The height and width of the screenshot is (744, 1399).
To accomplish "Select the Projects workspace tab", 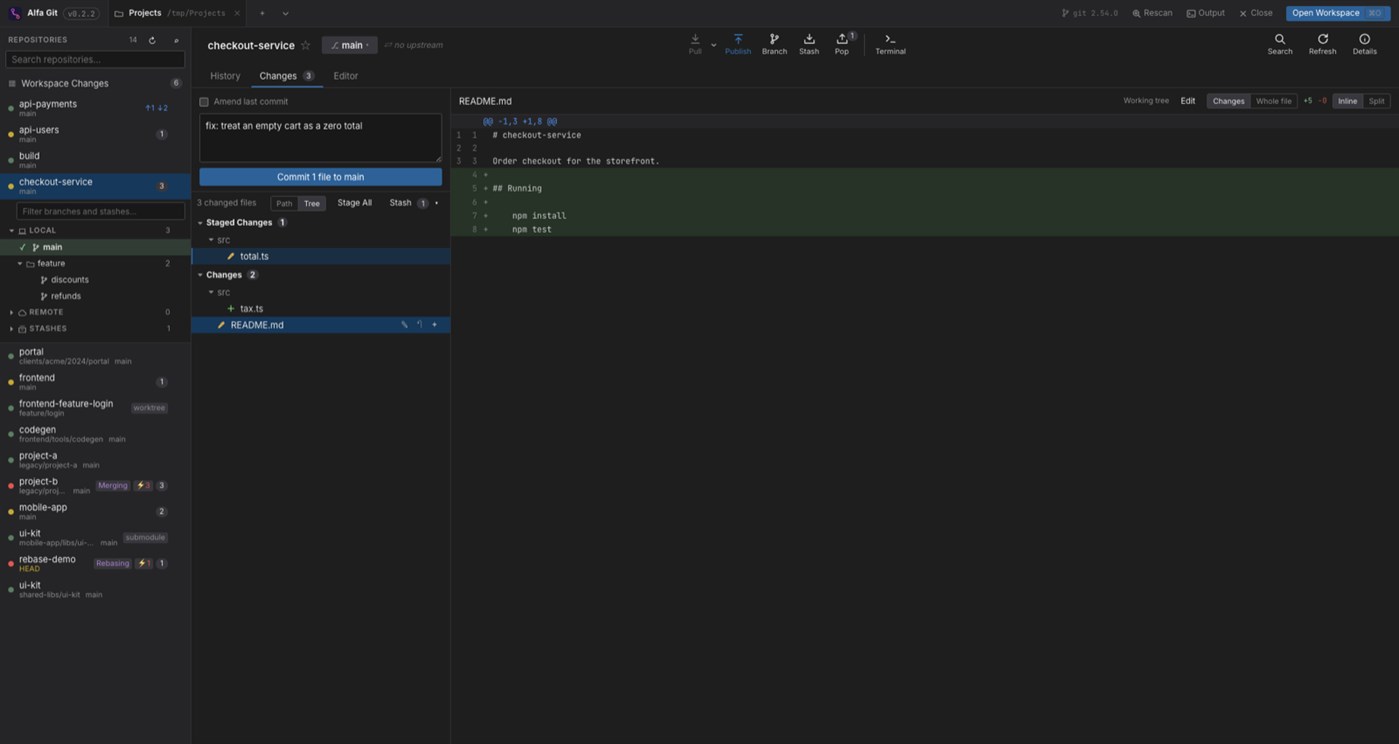I will point(177,13).
